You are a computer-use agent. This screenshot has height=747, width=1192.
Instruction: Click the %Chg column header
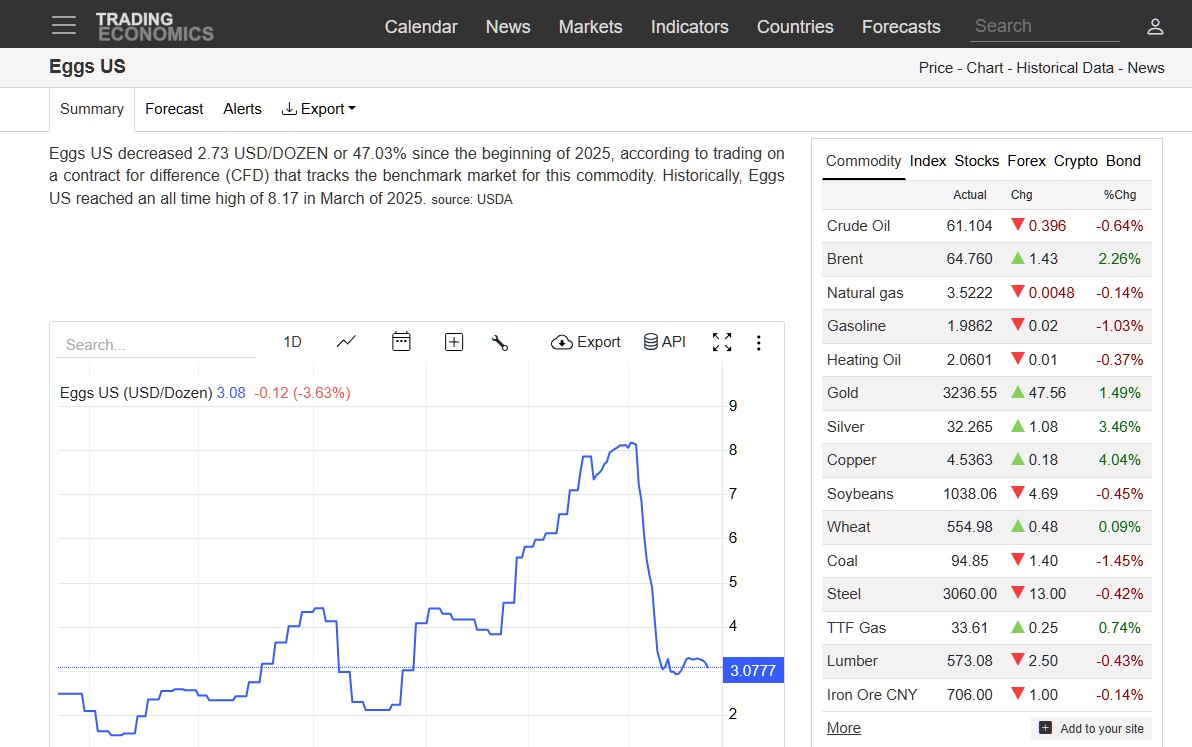point(1120,195)
